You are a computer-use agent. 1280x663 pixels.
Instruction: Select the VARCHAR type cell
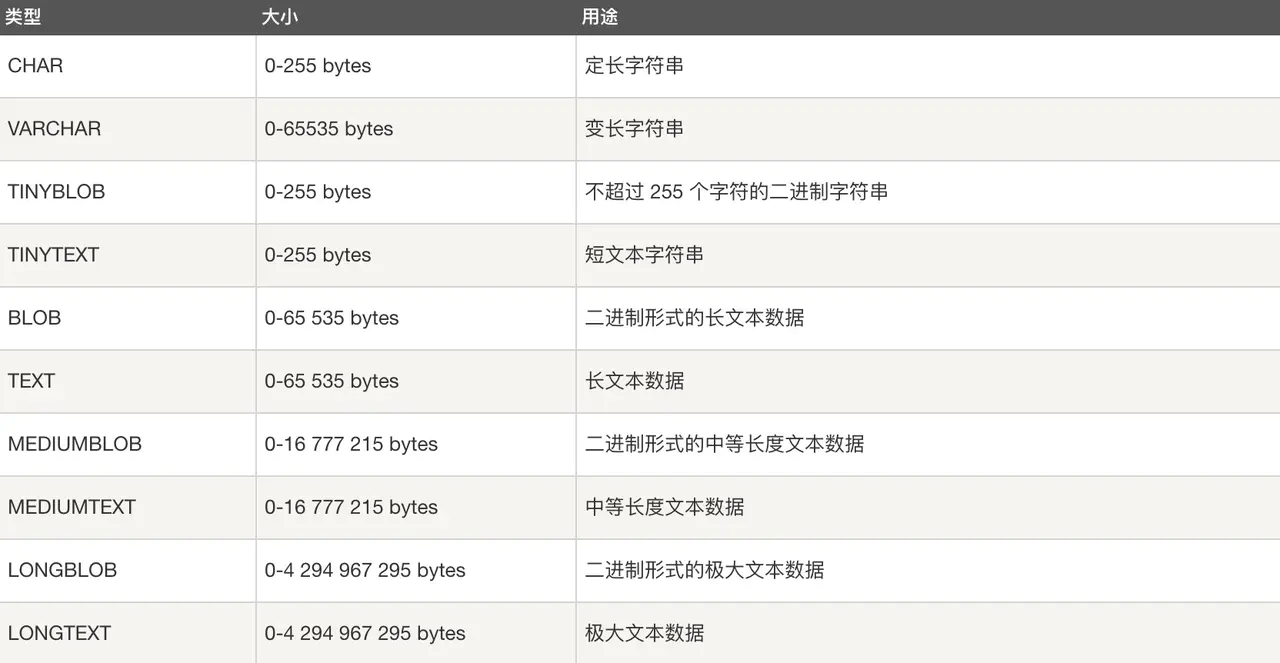[53, 129]
